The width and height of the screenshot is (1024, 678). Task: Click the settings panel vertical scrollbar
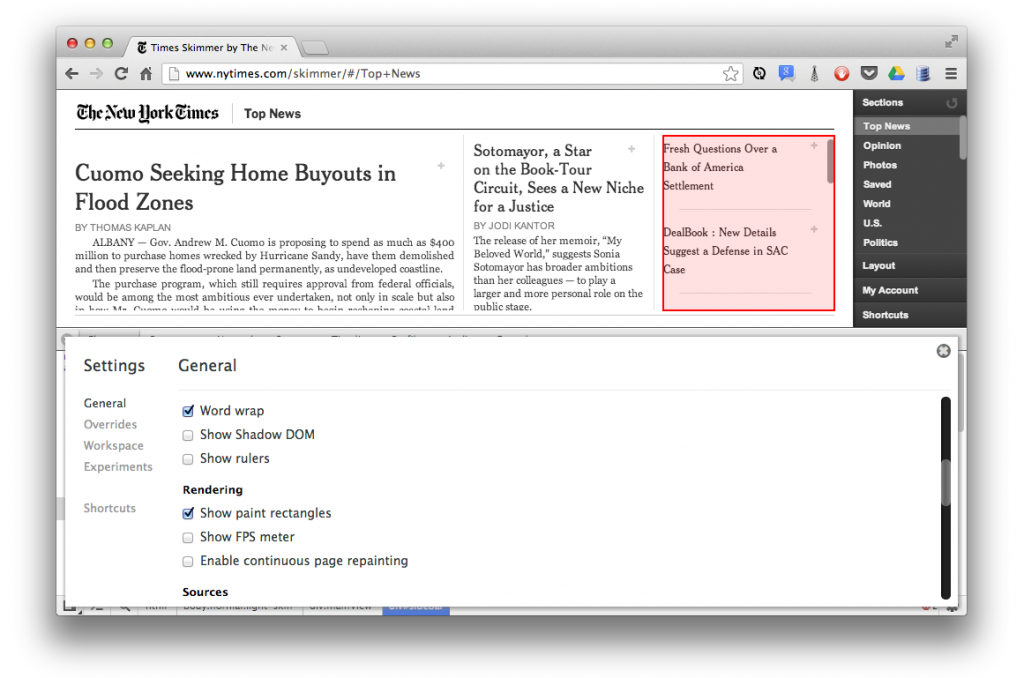tap(945, 482)
